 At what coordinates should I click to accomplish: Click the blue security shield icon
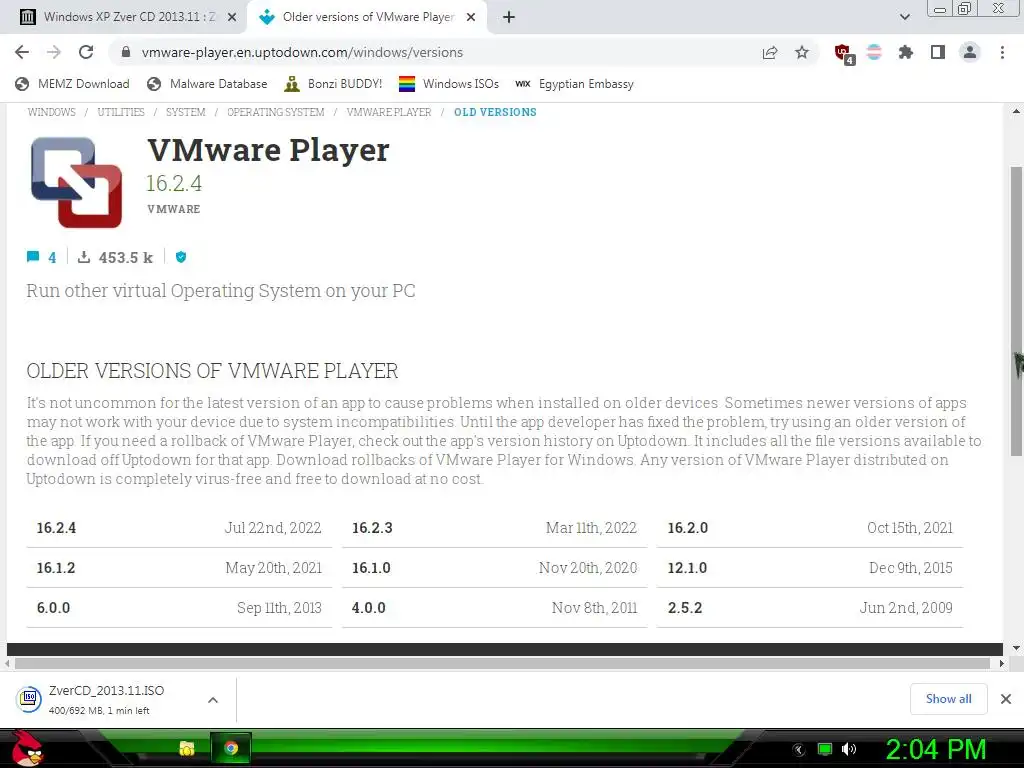tap(181, 257)
